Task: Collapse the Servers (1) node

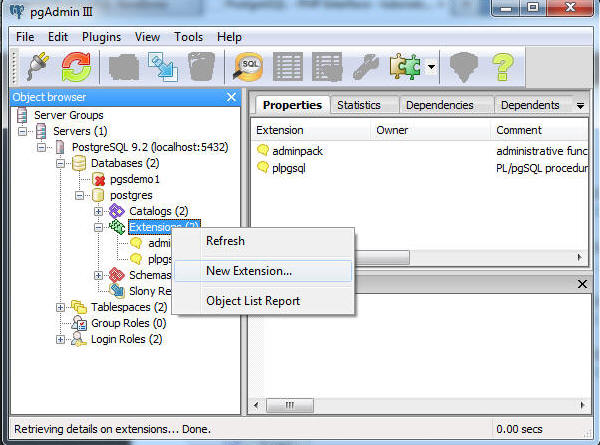Action: click(22, 131)
